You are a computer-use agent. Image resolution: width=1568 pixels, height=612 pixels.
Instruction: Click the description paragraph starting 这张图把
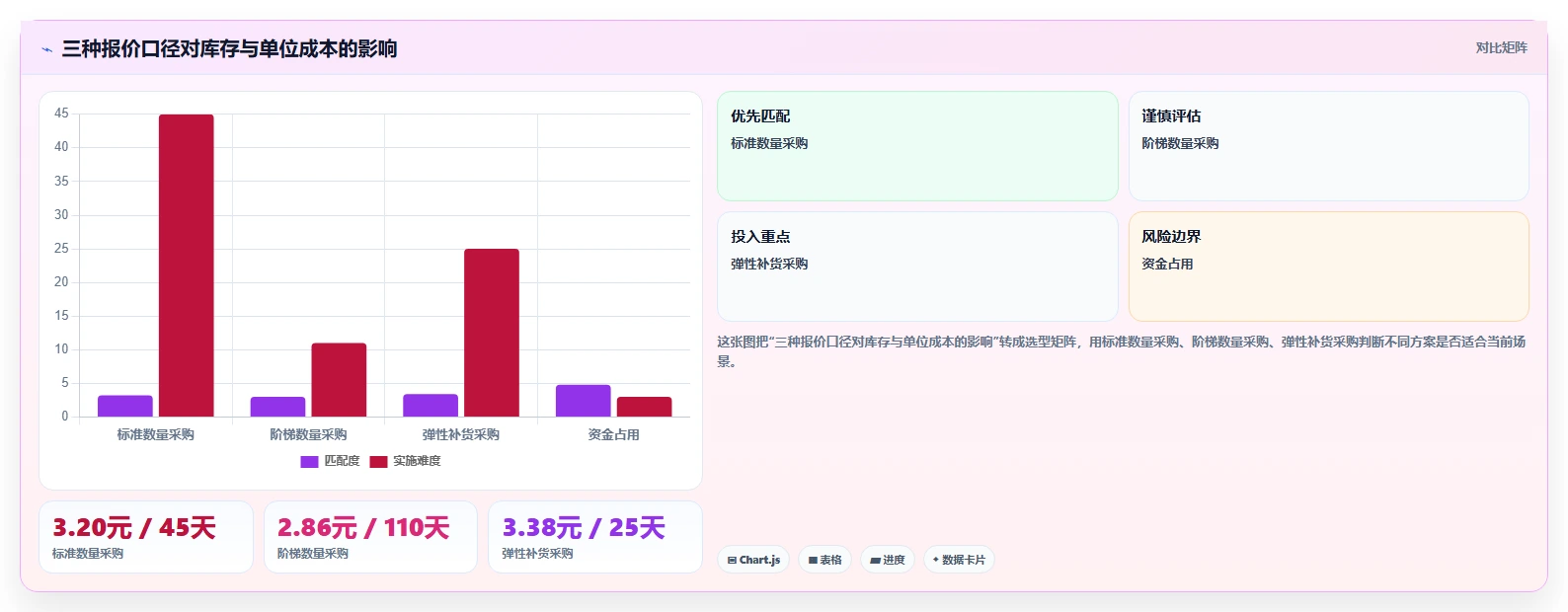(x=1122, y=351)
